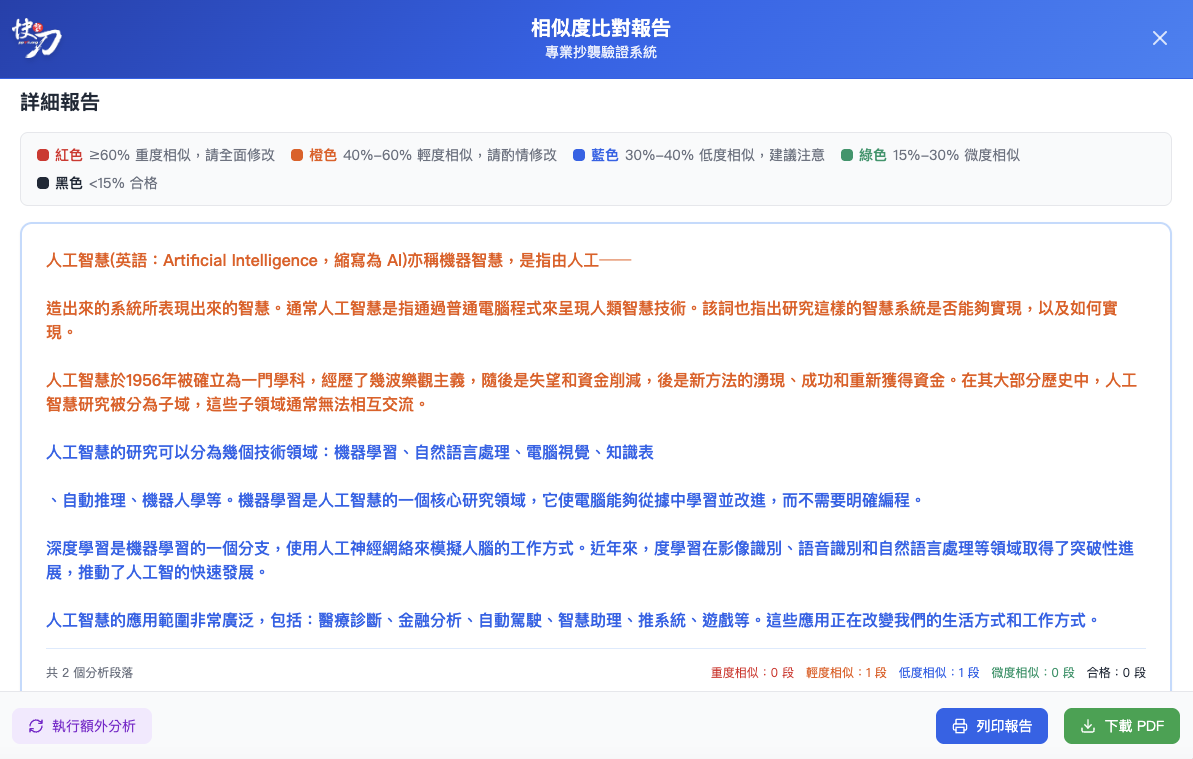
Task: Click the refresh icon on 執行額外分析
Action: 34,725
